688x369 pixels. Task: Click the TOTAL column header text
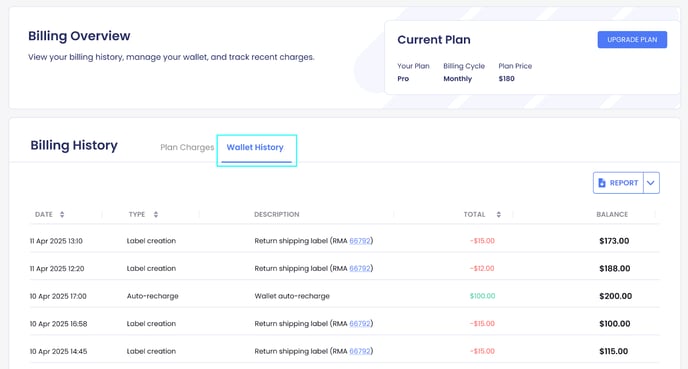coord(474,214)
